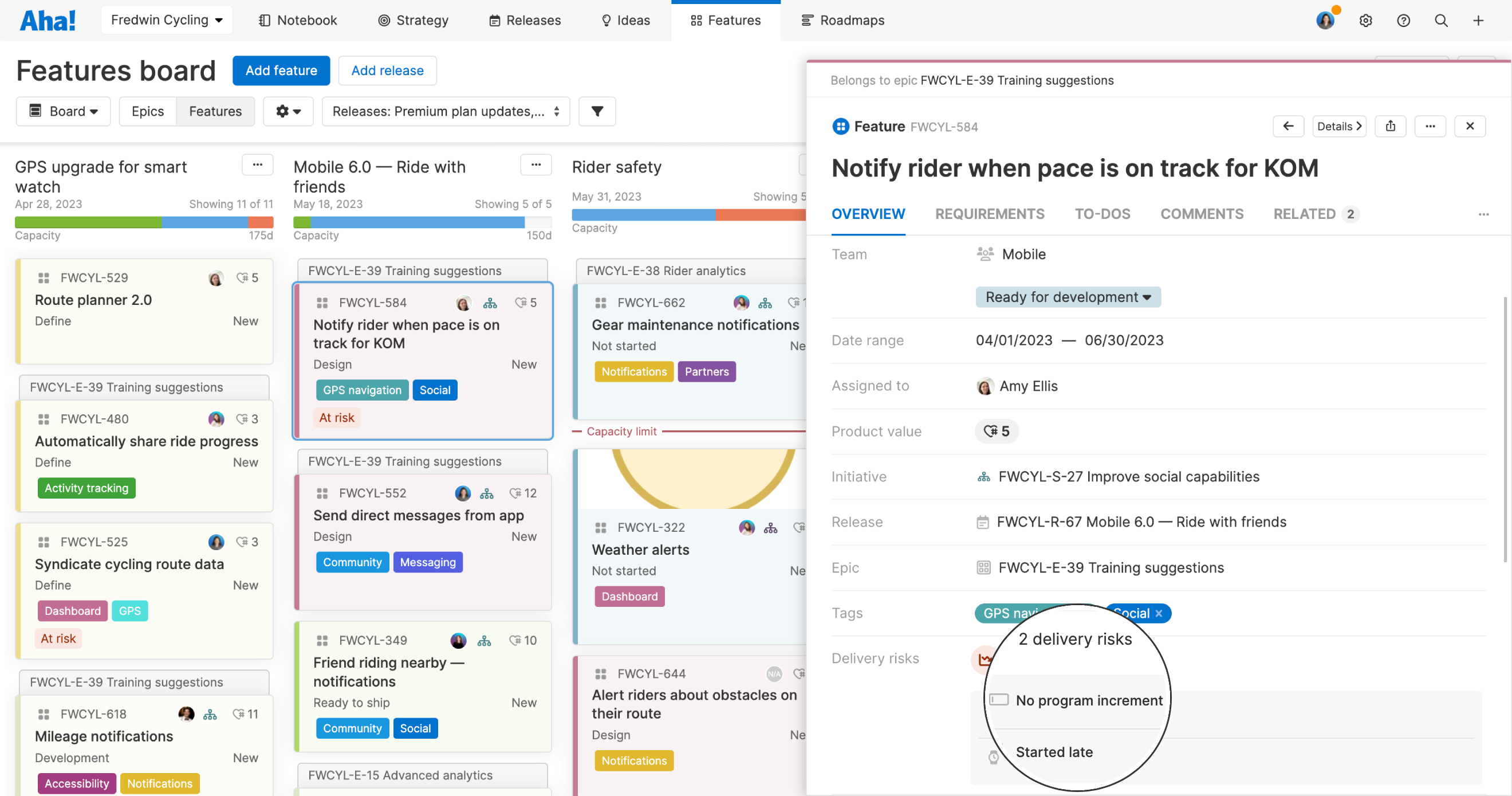Switch to the Comments tab

[x=1202, y=214]
